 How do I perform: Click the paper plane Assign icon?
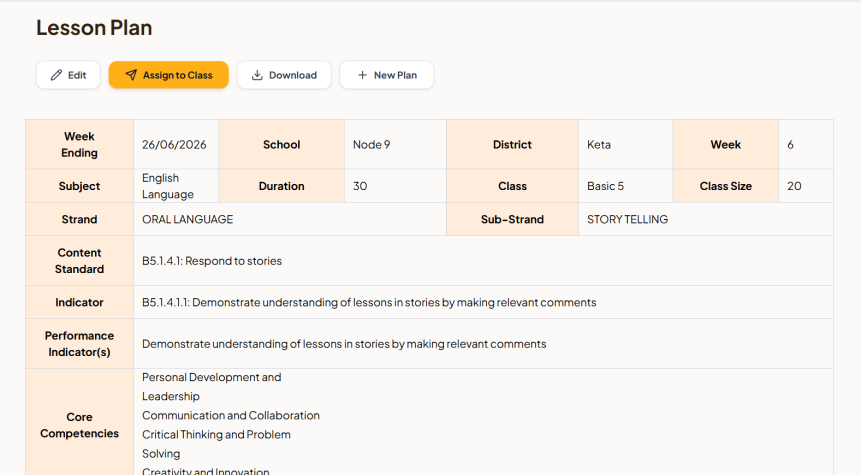[x=131, y=75]
